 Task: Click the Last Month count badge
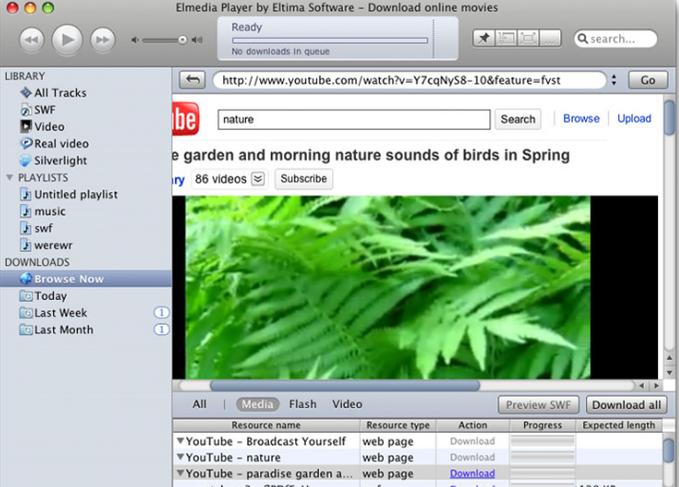pyautogui.click(x=161, y=329)
